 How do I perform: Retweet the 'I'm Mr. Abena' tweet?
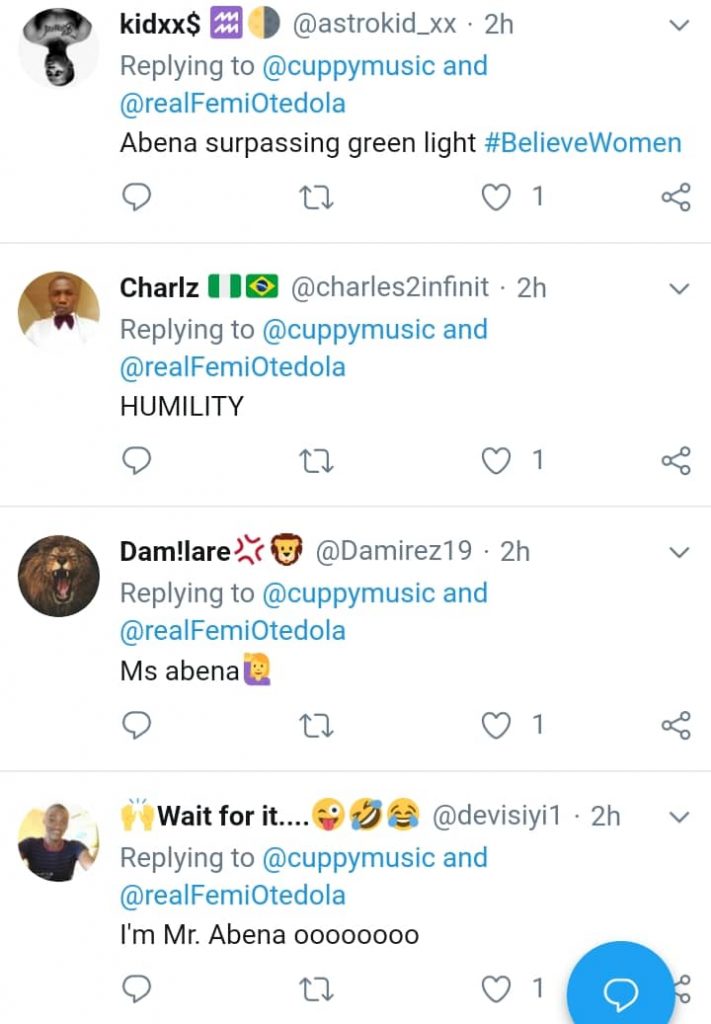pyautogui.click(x=317, y=989)
